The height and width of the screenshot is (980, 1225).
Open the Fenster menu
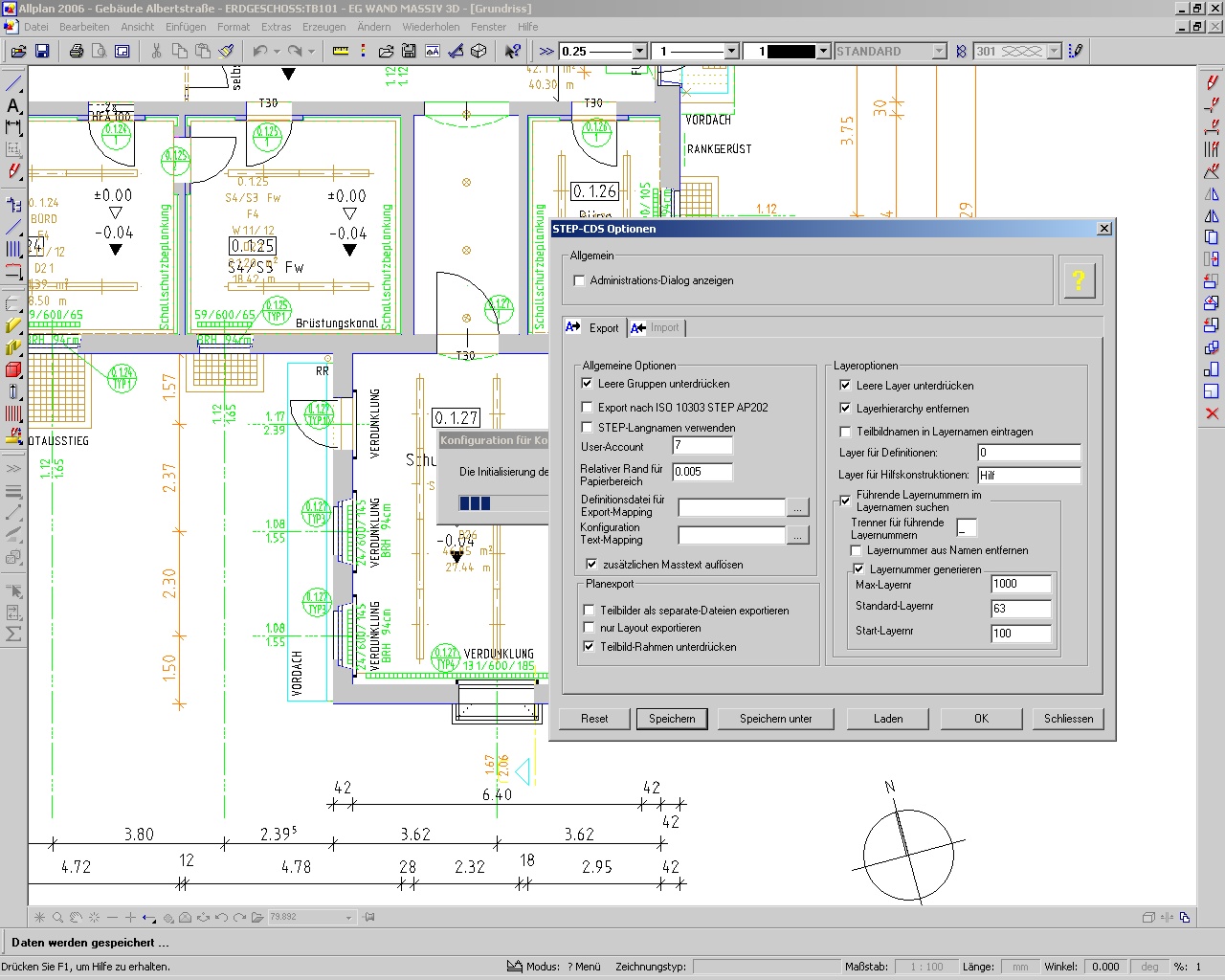click(488, 27)
